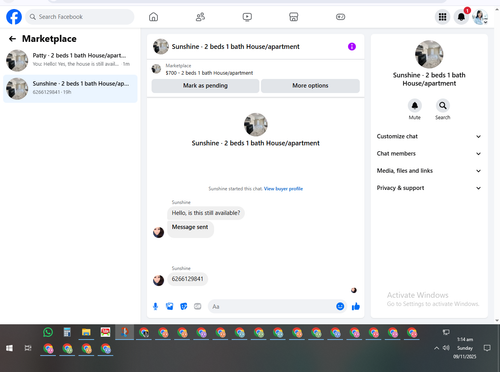
Task: Open the grid Menu icon
Action: tap(442, 17)
